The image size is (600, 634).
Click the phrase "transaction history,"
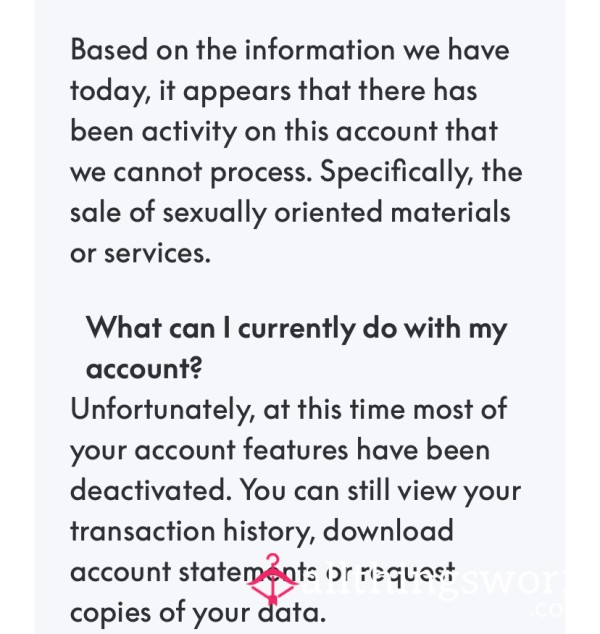coord(192,531)
